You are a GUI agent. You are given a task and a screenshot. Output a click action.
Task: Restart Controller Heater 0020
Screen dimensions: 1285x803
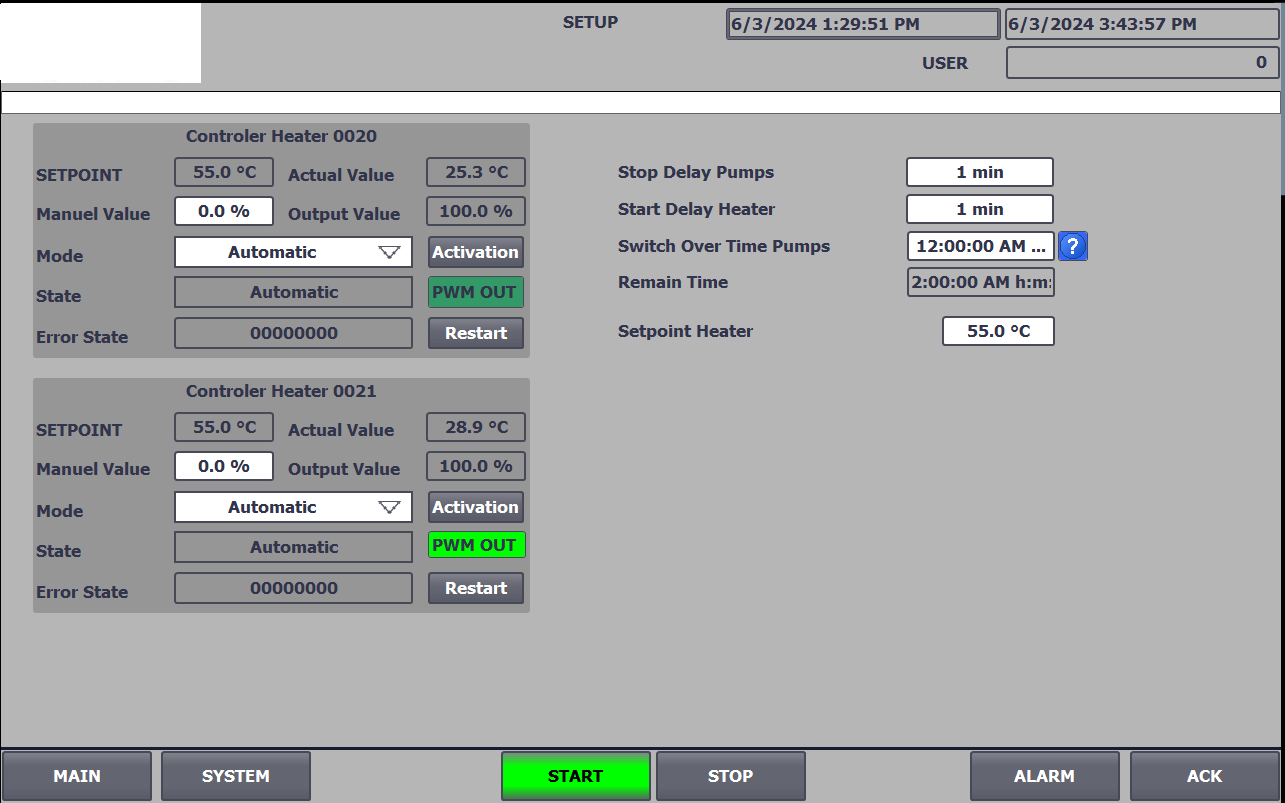tap(476, 333)
